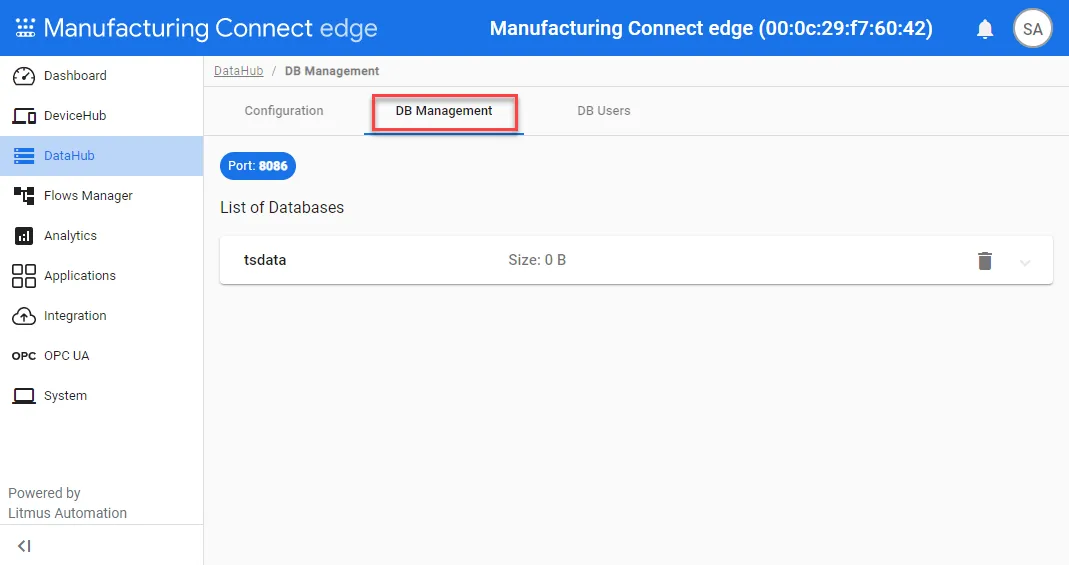This screenshot has width=1069, height=565.
Task: Go to Integration in the sidebar
Action: pyautogui.click(x=102, y=316)
